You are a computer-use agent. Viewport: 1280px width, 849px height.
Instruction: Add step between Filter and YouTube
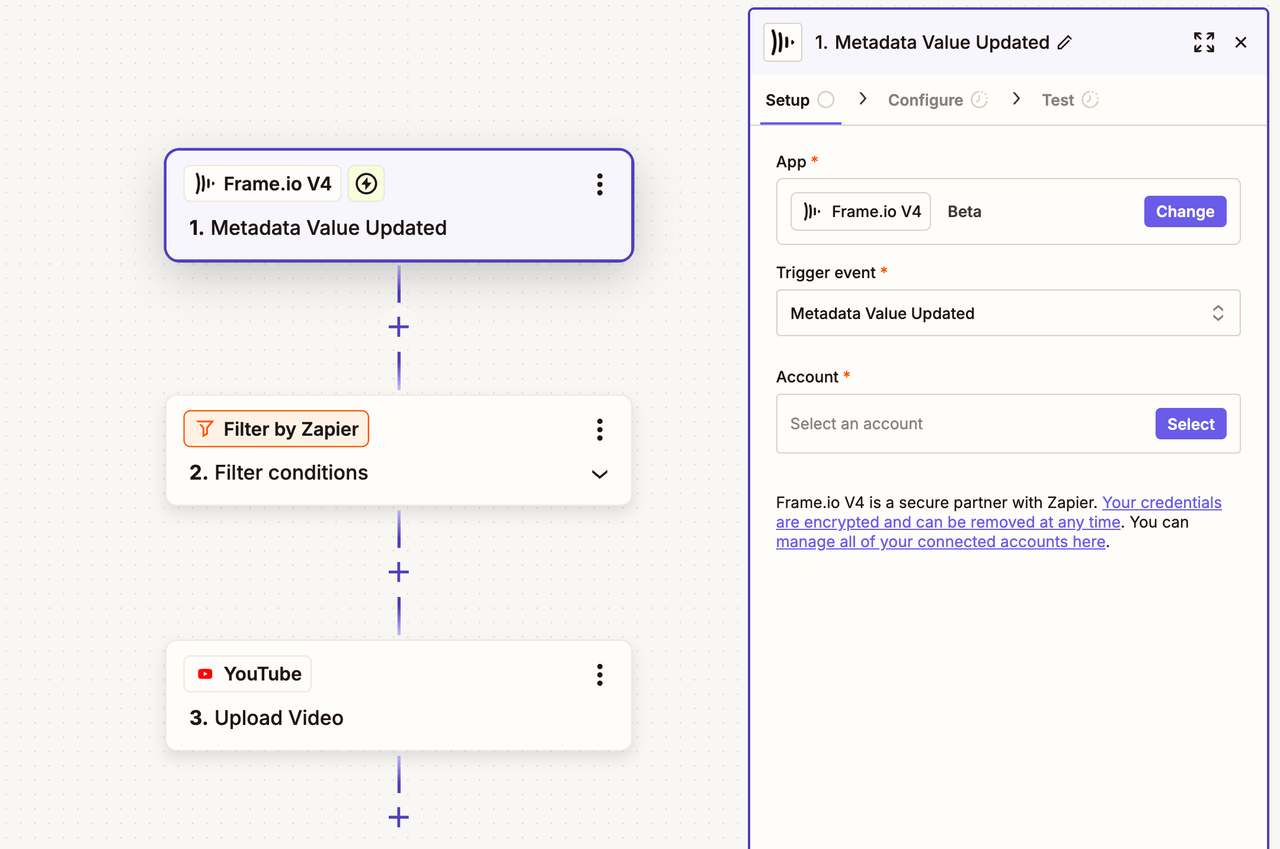pyautogui.click(x=399, y=572)
